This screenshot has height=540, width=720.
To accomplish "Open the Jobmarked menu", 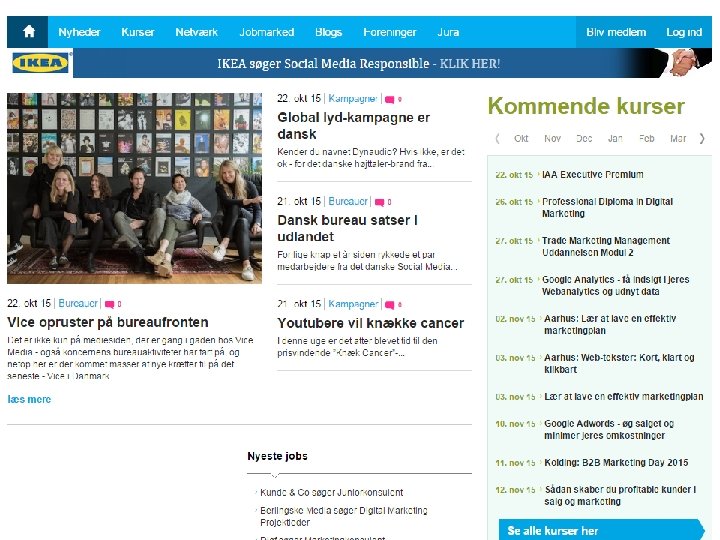I will (267, 32).
